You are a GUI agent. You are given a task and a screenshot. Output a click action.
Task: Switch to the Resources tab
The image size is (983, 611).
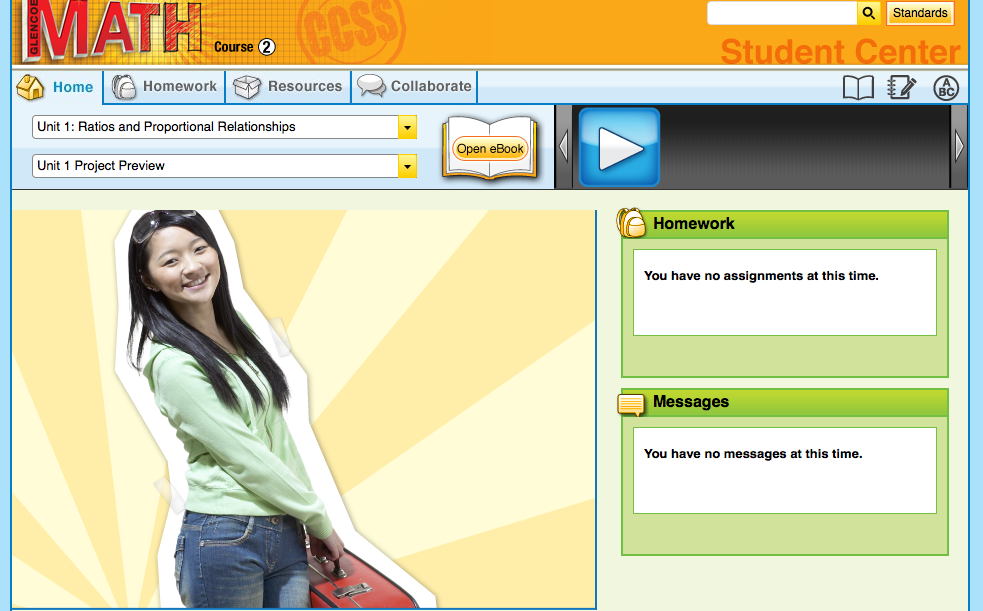tap(288, 86)
